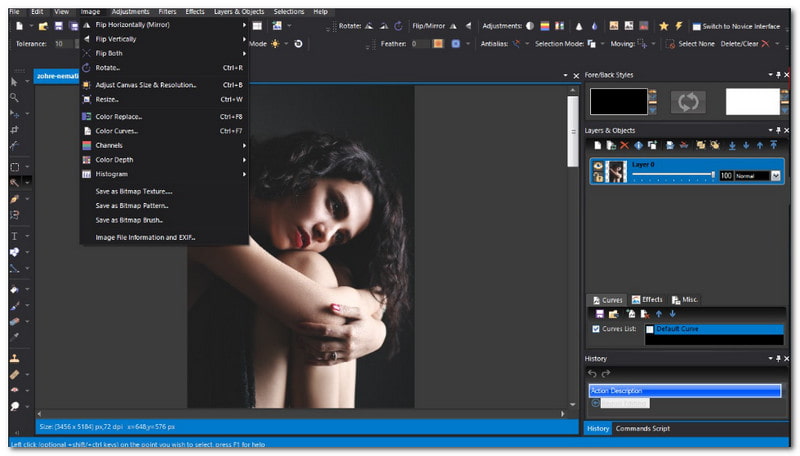This screenshot has height=456, width=800.
Task: Click the black foreground color swatch
Action: tap(617, 101)
